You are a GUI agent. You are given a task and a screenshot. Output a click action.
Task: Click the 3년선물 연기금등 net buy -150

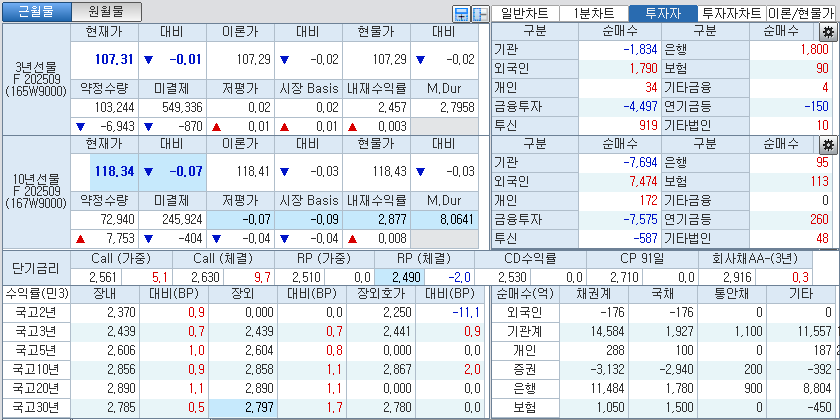[x=791, y=107]
